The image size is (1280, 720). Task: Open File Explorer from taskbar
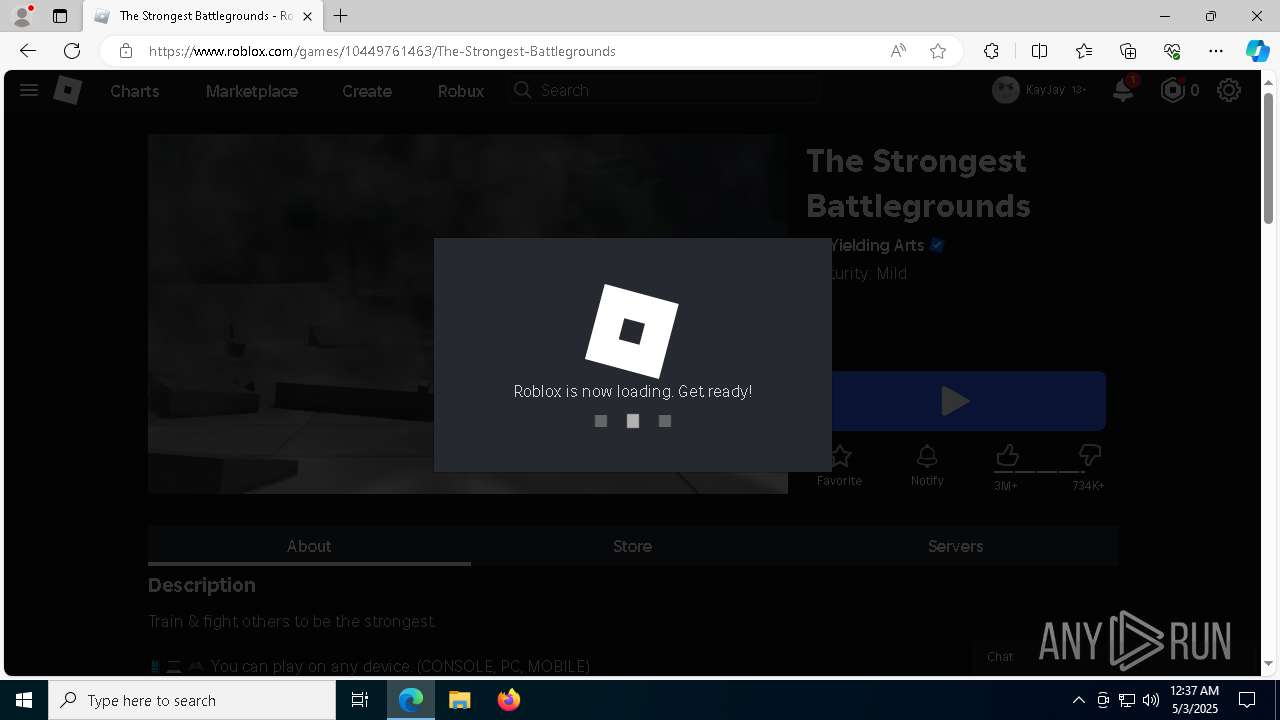459,700
